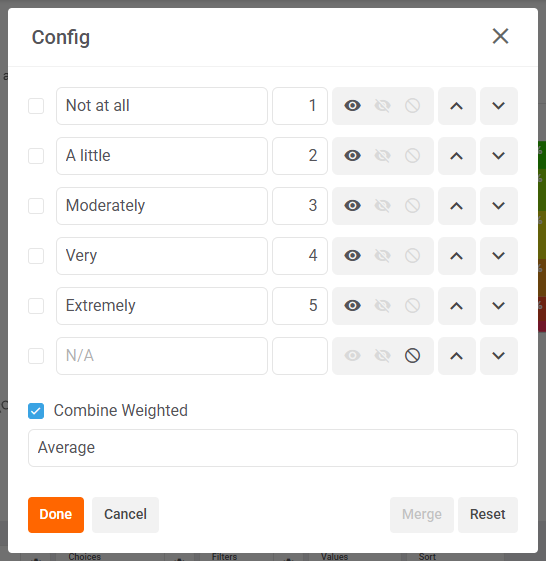Set Extremely row to hidden (crossed eye)
546x561 pixels.
tap(382, 306)
